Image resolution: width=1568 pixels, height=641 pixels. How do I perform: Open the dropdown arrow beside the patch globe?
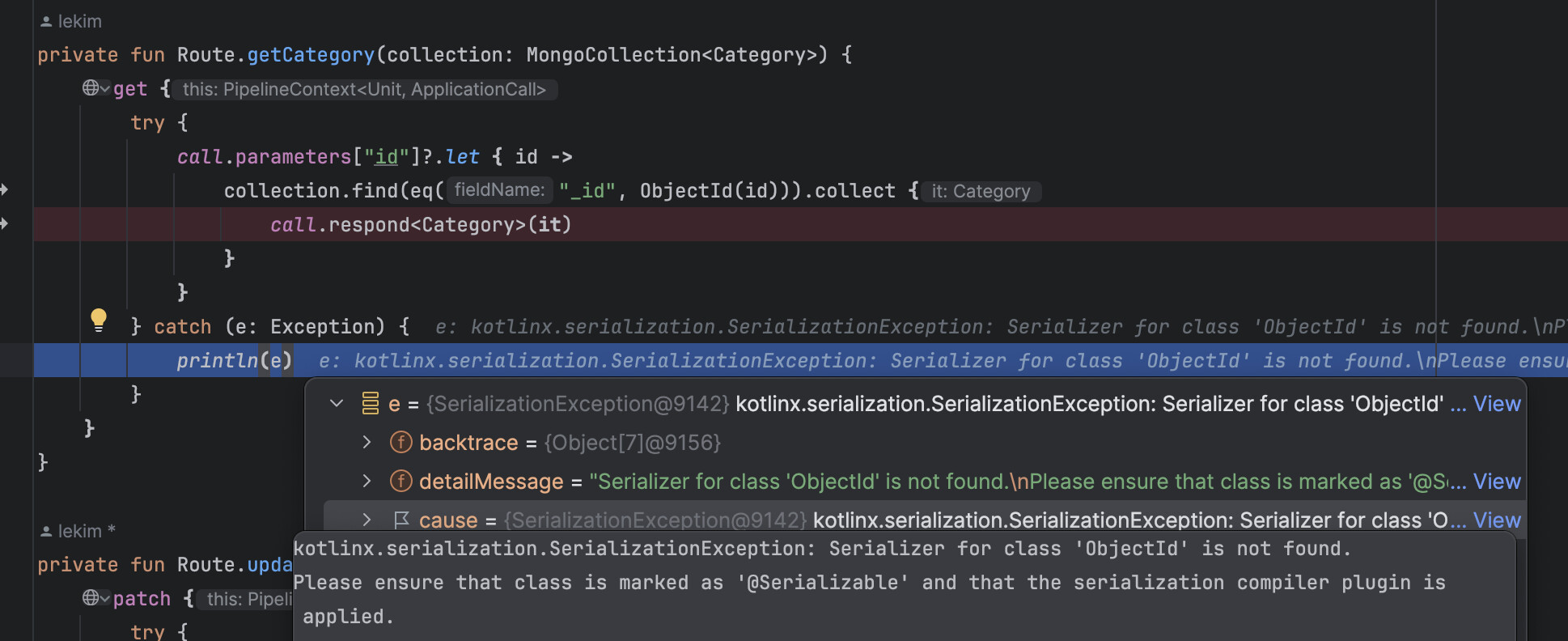pos(105,598)
